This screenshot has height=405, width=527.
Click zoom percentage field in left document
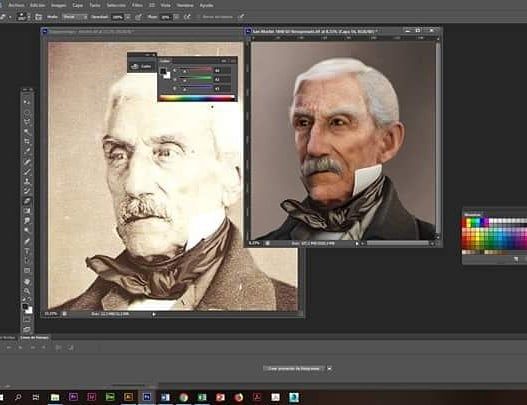coord(51,314)
